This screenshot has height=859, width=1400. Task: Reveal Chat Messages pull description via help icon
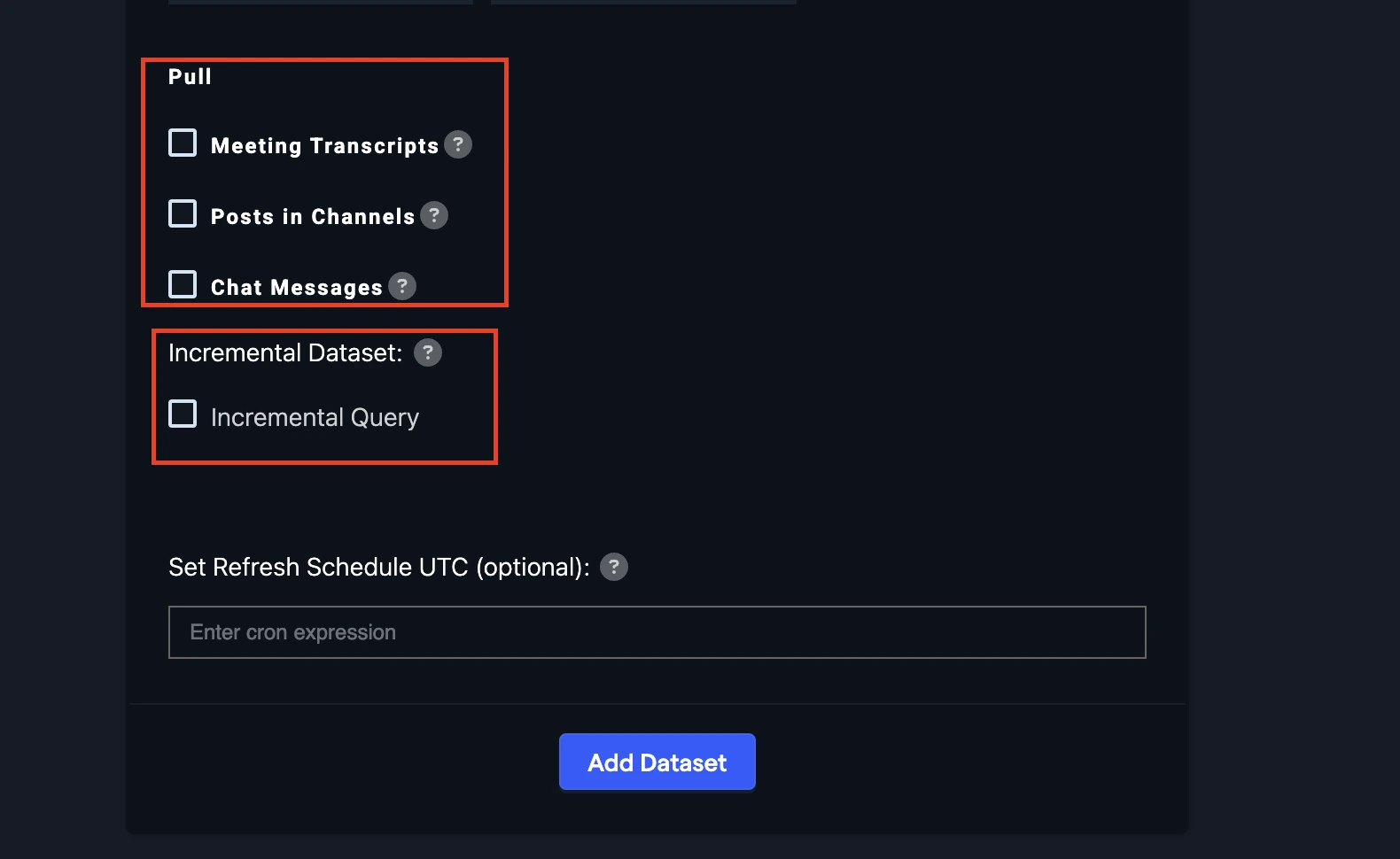[402, 286]
